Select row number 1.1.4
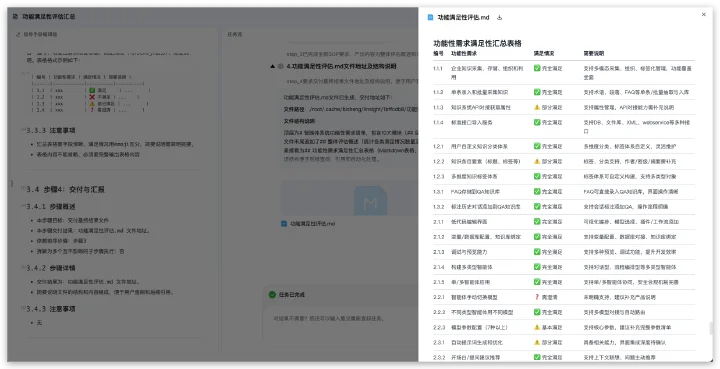 click(x=438, y=123)
